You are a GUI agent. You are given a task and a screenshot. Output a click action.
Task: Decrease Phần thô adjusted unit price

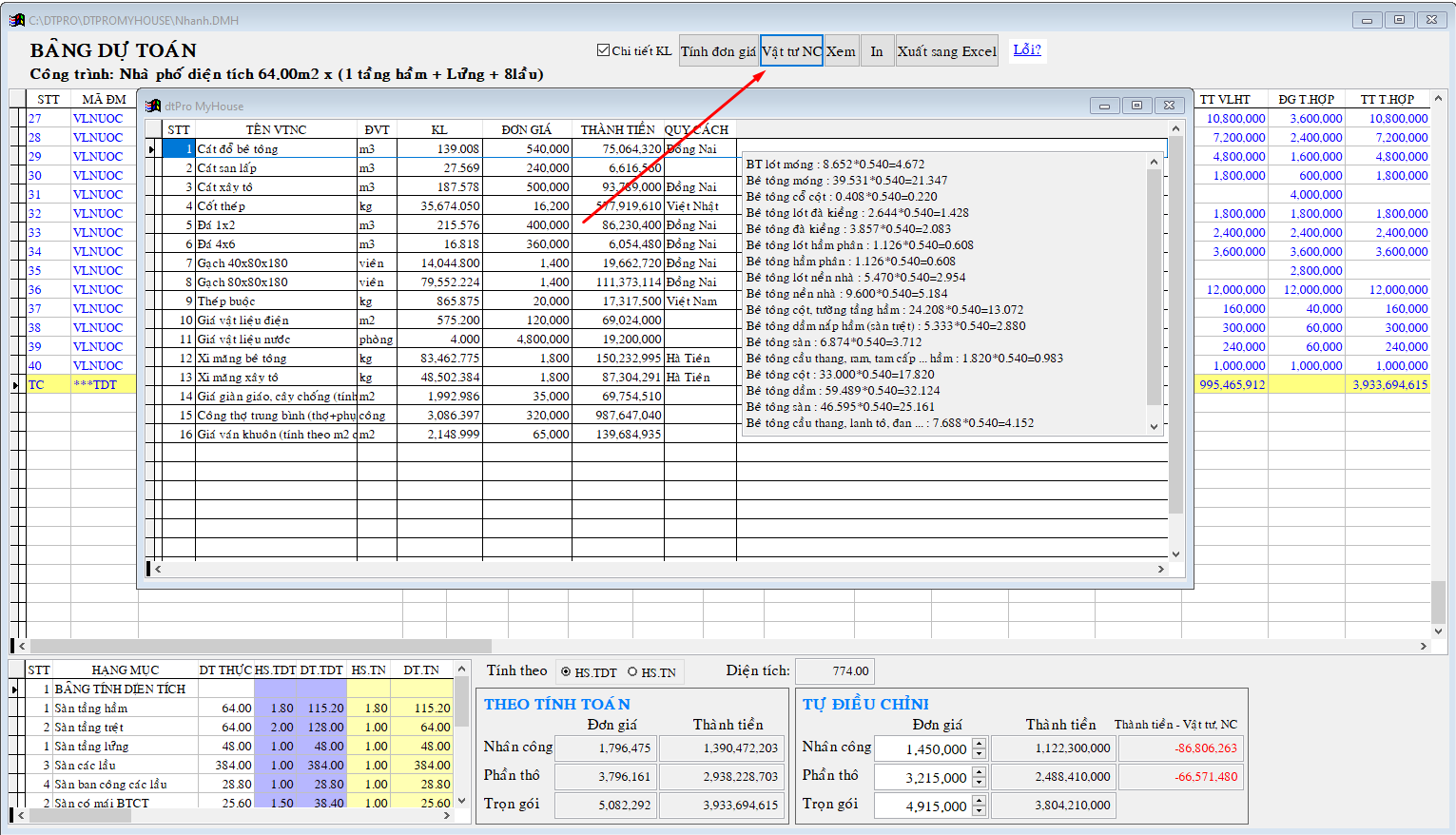980,782
